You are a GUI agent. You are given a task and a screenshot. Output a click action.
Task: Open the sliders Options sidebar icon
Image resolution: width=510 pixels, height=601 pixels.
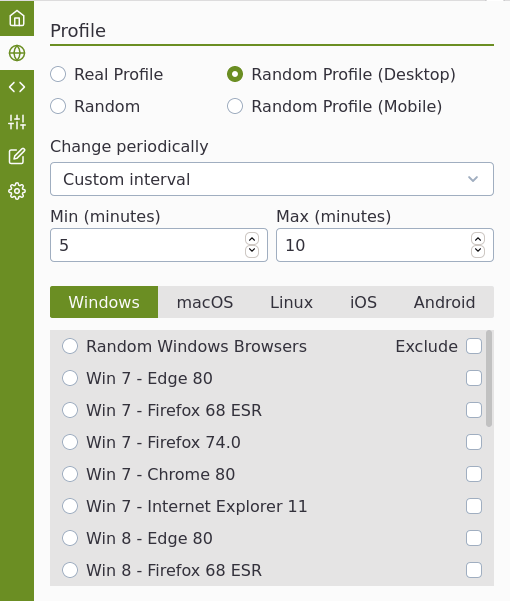(17, 122)
